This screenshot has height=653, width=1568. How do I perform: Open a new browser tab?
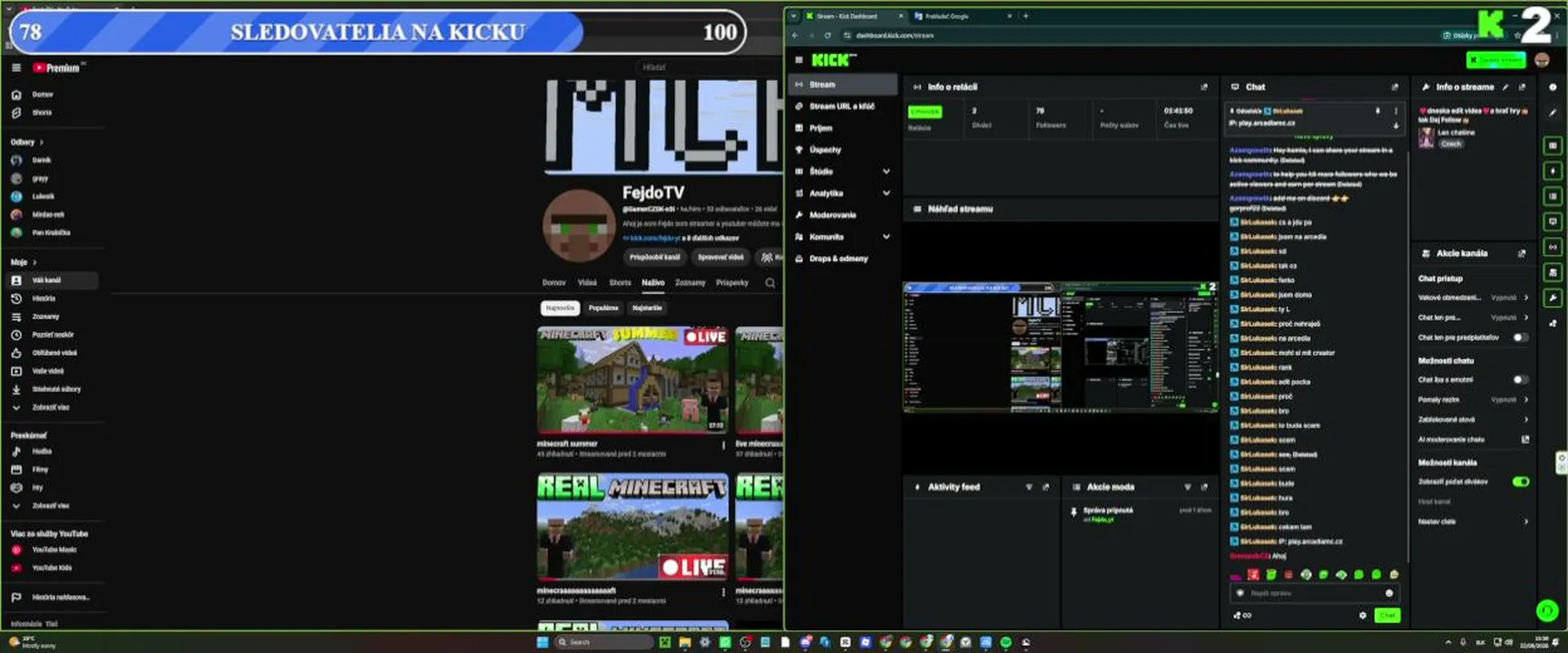(1026, 15)
